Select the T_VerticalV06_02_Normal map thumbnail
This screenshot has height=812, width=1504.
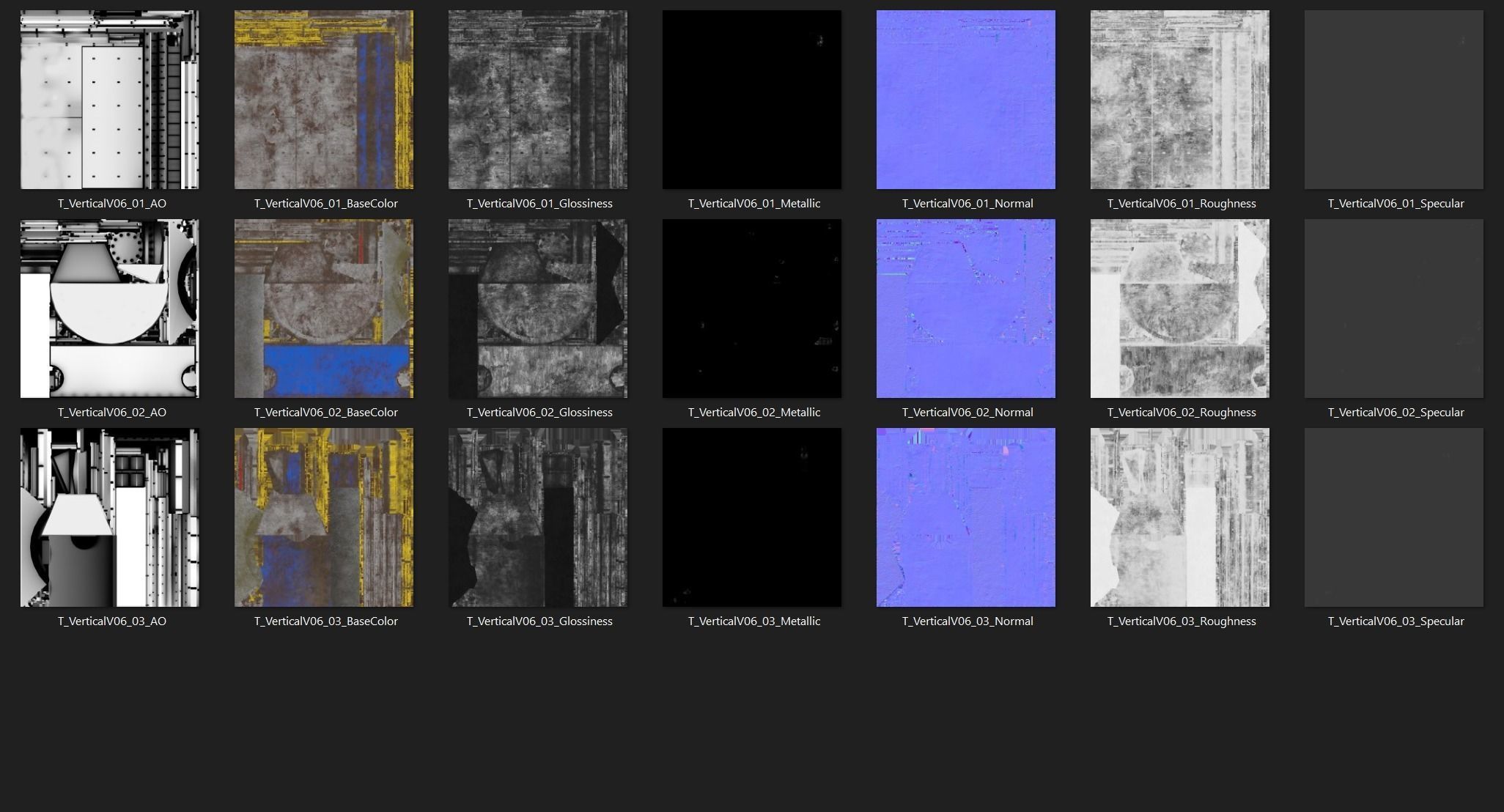click(x=966, y=309)
